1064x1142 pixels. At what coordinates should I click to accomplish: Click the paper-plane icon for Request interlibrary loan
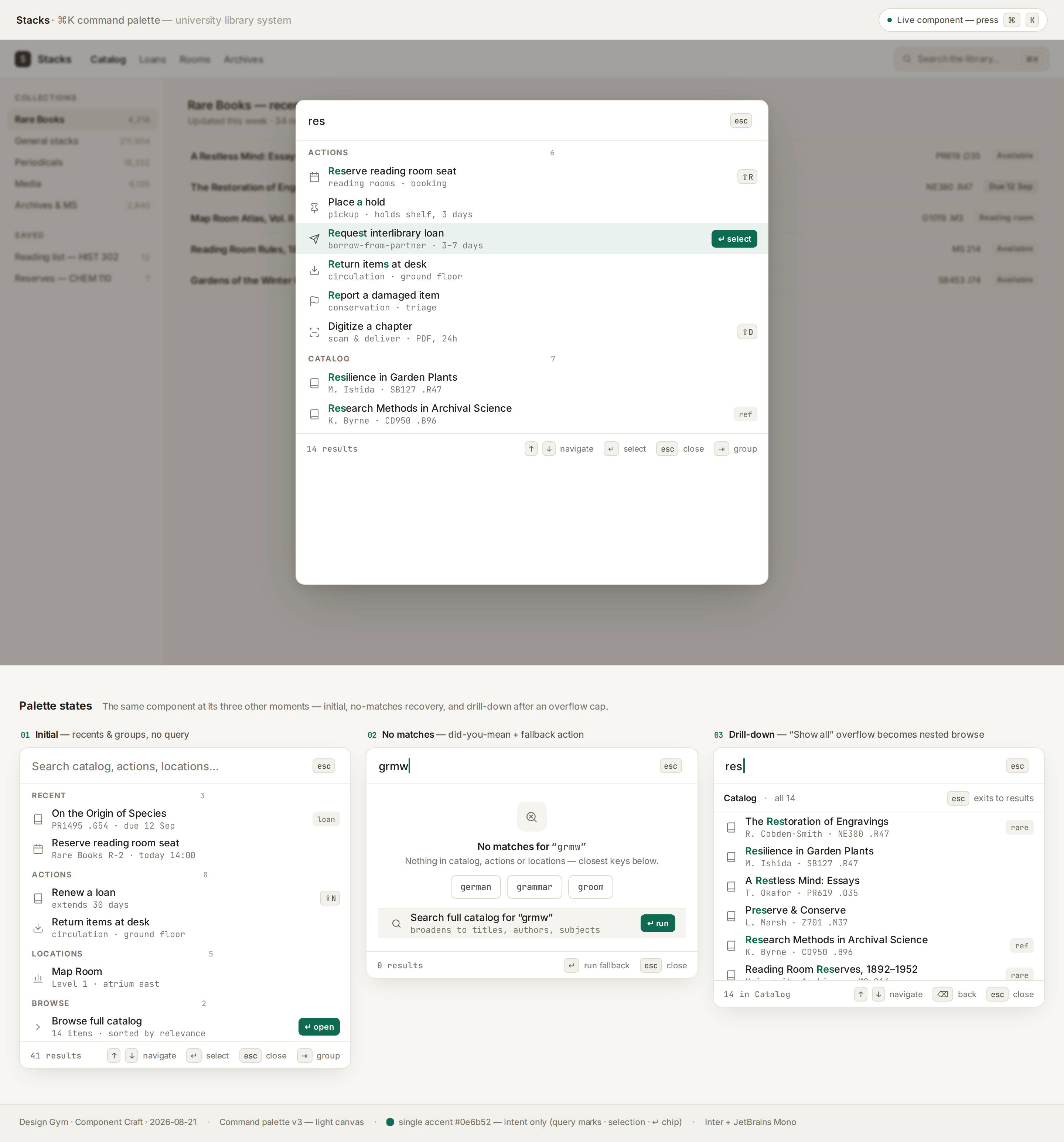coord(314,239)
